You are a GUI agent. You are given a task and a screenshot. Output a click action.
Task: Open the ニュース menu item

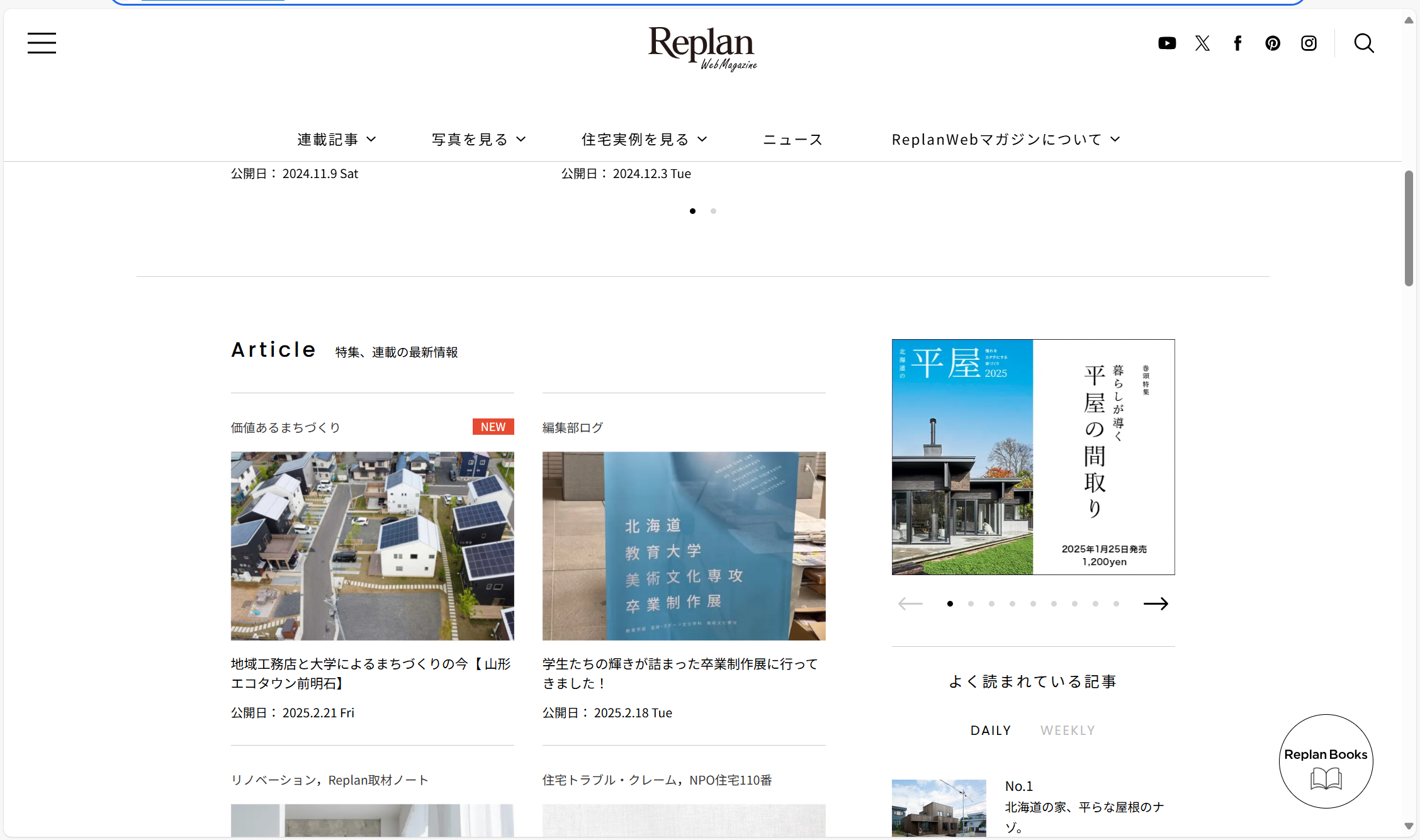(x=793, y=140)
